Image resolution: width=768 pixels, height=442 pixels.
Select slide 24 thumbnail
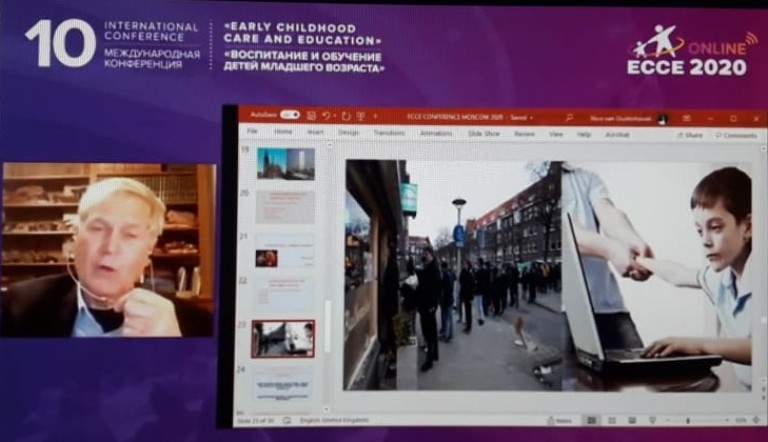coord(283,385)
